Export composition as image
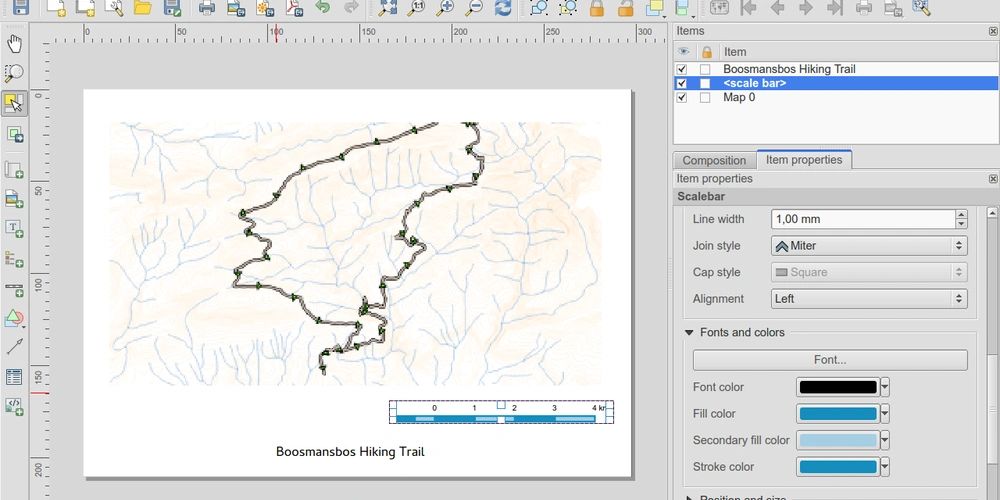1000x500 pixels. [236, 7]
